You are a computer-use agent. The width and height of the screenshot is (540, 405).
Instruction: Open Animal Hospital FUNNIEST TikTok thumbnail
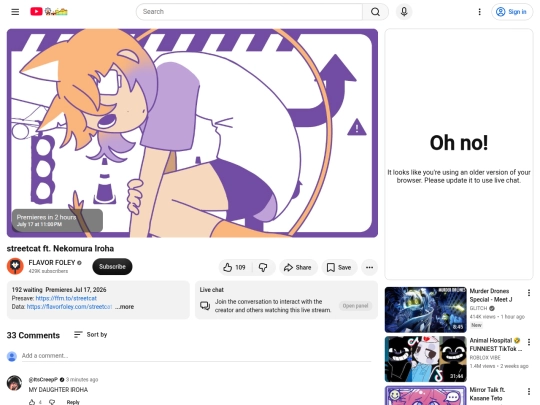pos(426,359)
